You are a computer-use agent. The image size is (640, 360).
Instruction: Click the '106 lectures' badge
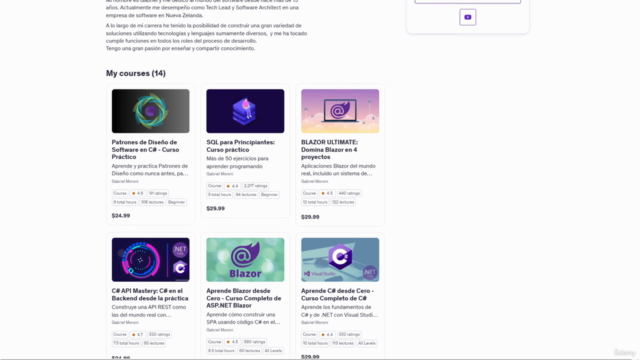point(152,202)
